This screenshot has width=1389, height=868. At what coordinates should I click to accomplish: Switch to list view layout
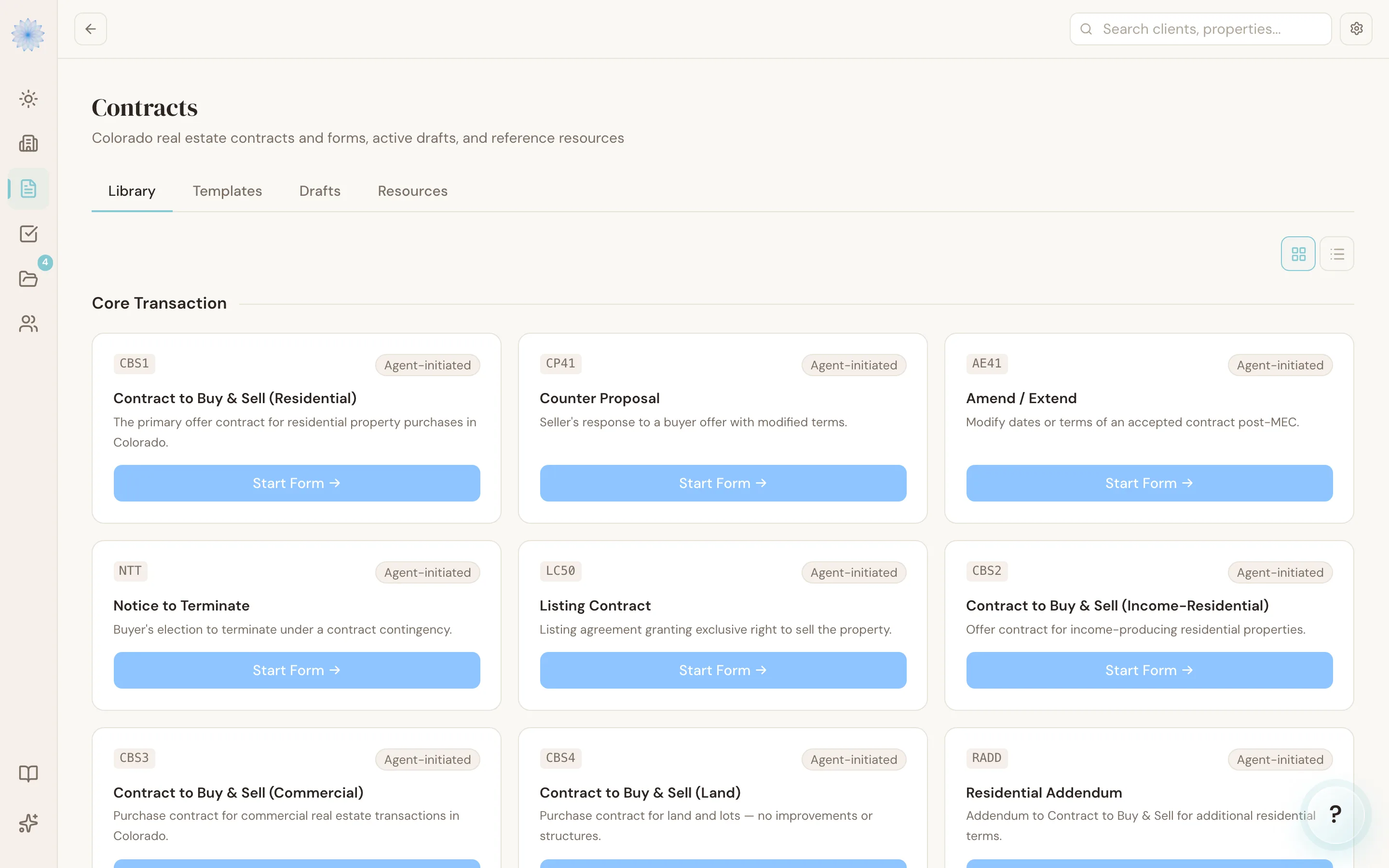[1337, 254]
